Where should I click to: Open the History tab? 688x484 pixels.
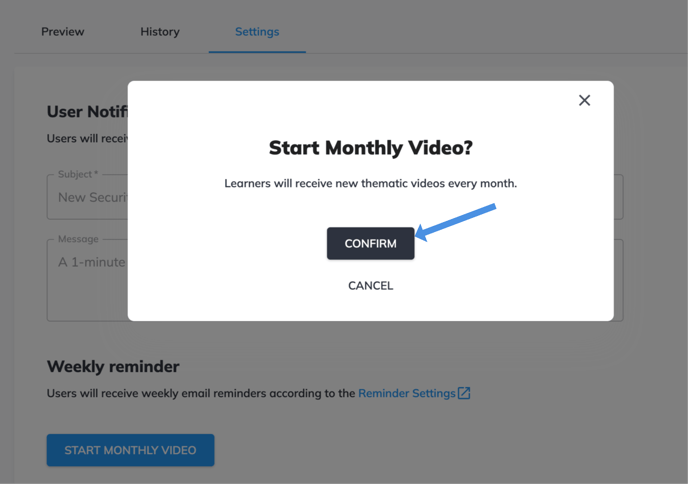(160, 32)
